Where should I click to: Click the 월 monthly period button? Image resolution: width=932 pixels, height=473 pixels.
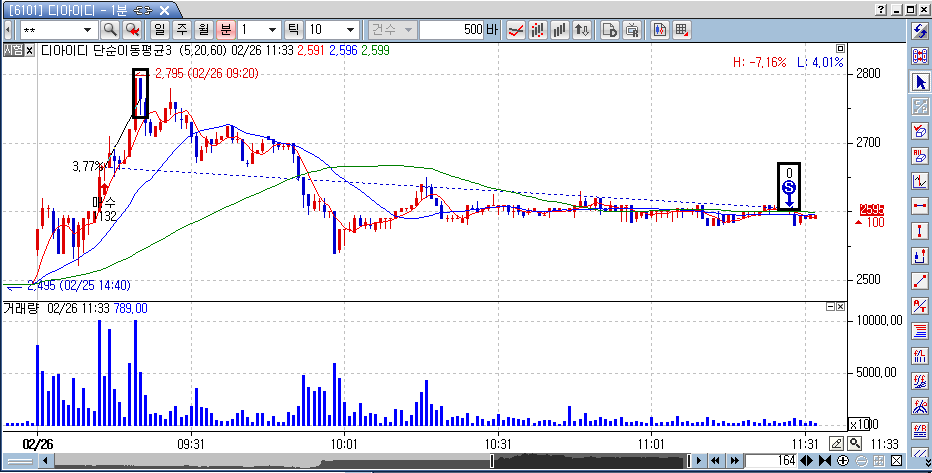(x=203, y=29)
